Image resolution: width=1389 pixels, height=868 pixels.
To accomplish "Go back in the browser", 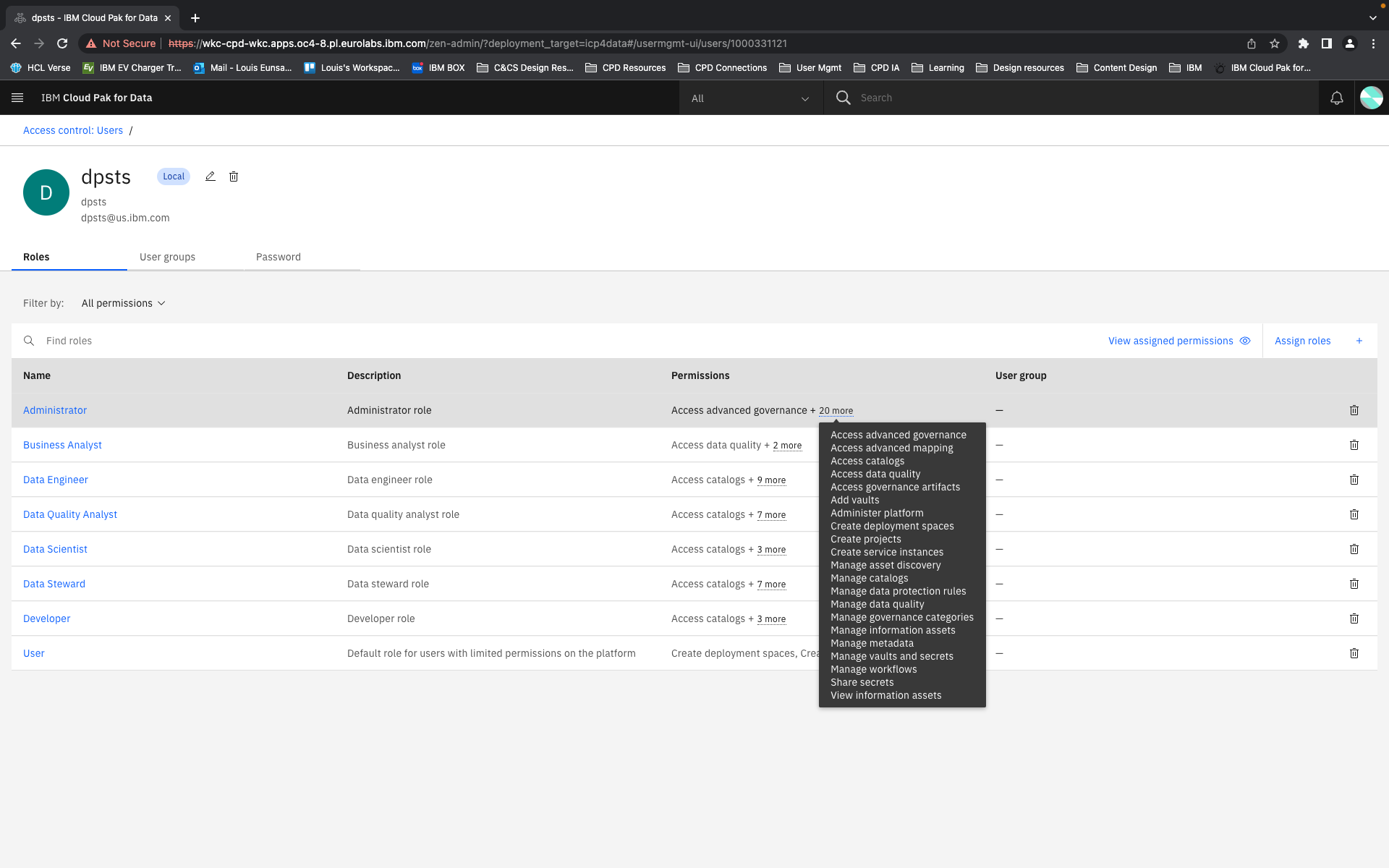I will click(16, 43).
